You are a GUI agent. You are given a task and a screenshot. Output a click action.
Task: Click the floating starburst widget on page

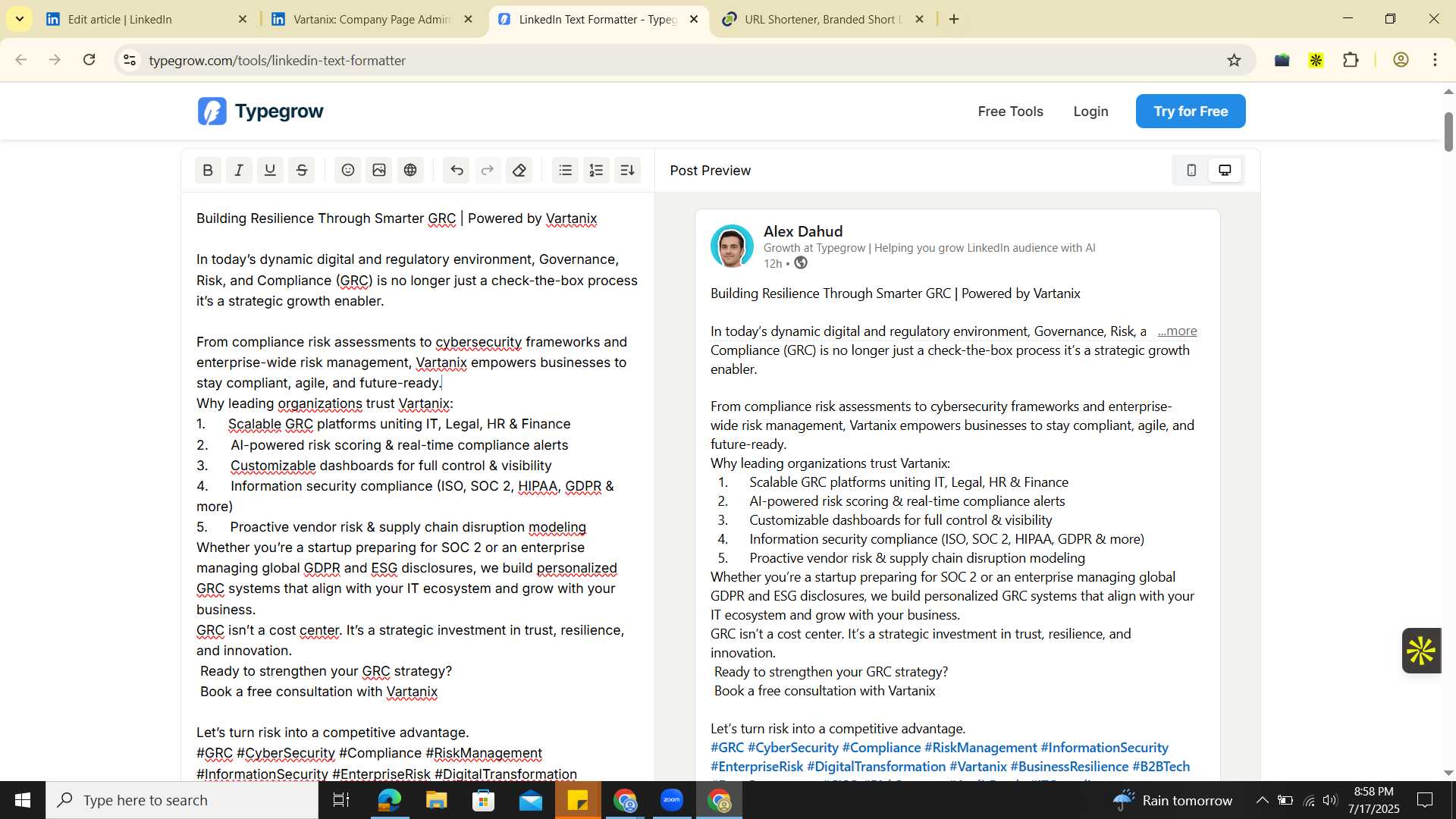(x=1420, y=651)
